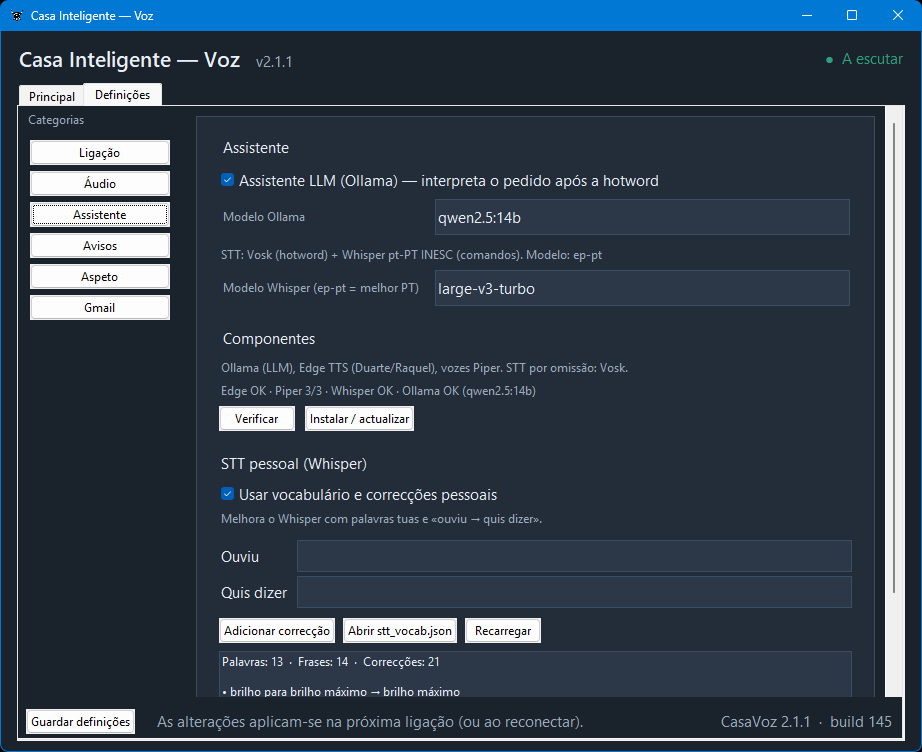Click the 'brilho para brilho máximo' correction entry
This screenshot has height=752, width=922.
click(x=341, y=691)
